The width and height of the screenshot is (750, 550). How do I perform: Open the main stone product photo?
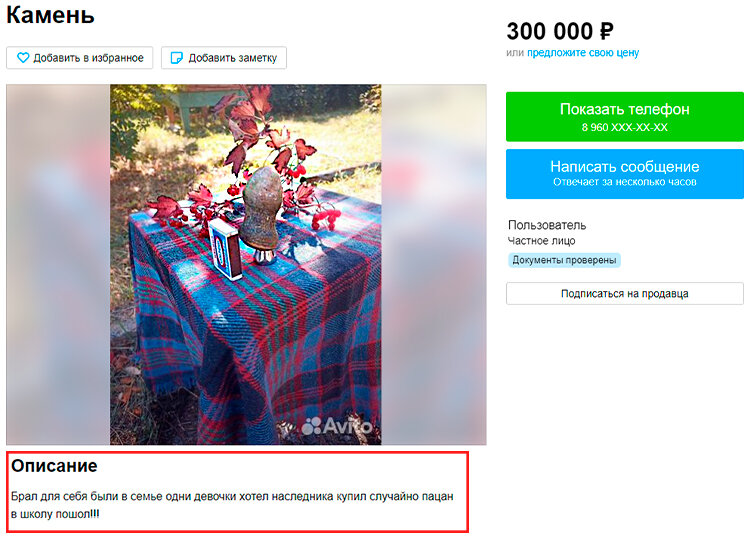[x=246, y=264]
